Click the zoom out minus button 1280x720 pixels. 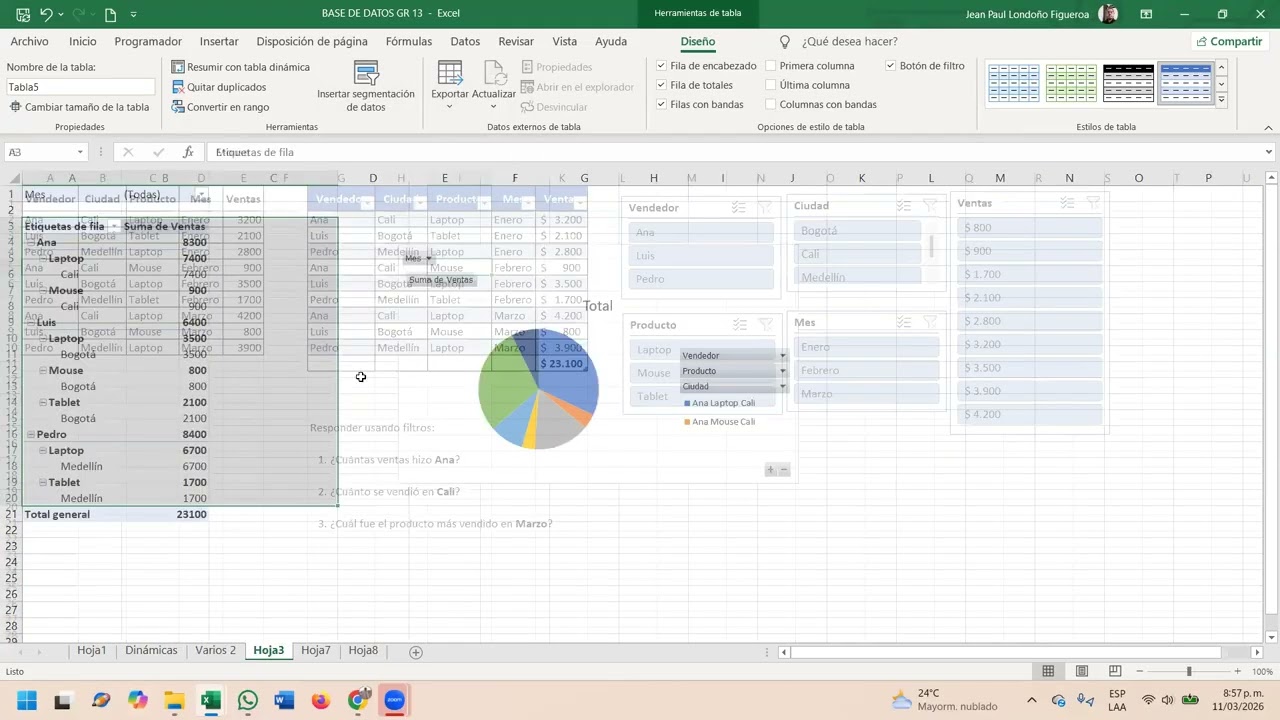click(1141, 672)
